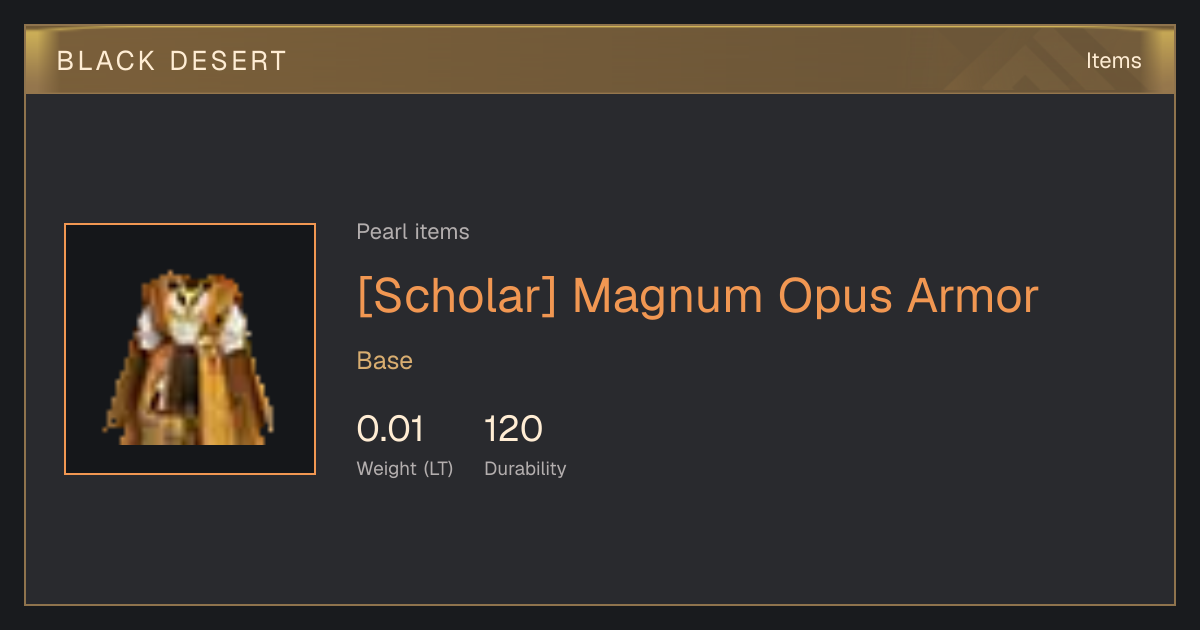Viewport: 1200px width, 630px height.
Task: Click the 120 durability value
Action: 514,429
